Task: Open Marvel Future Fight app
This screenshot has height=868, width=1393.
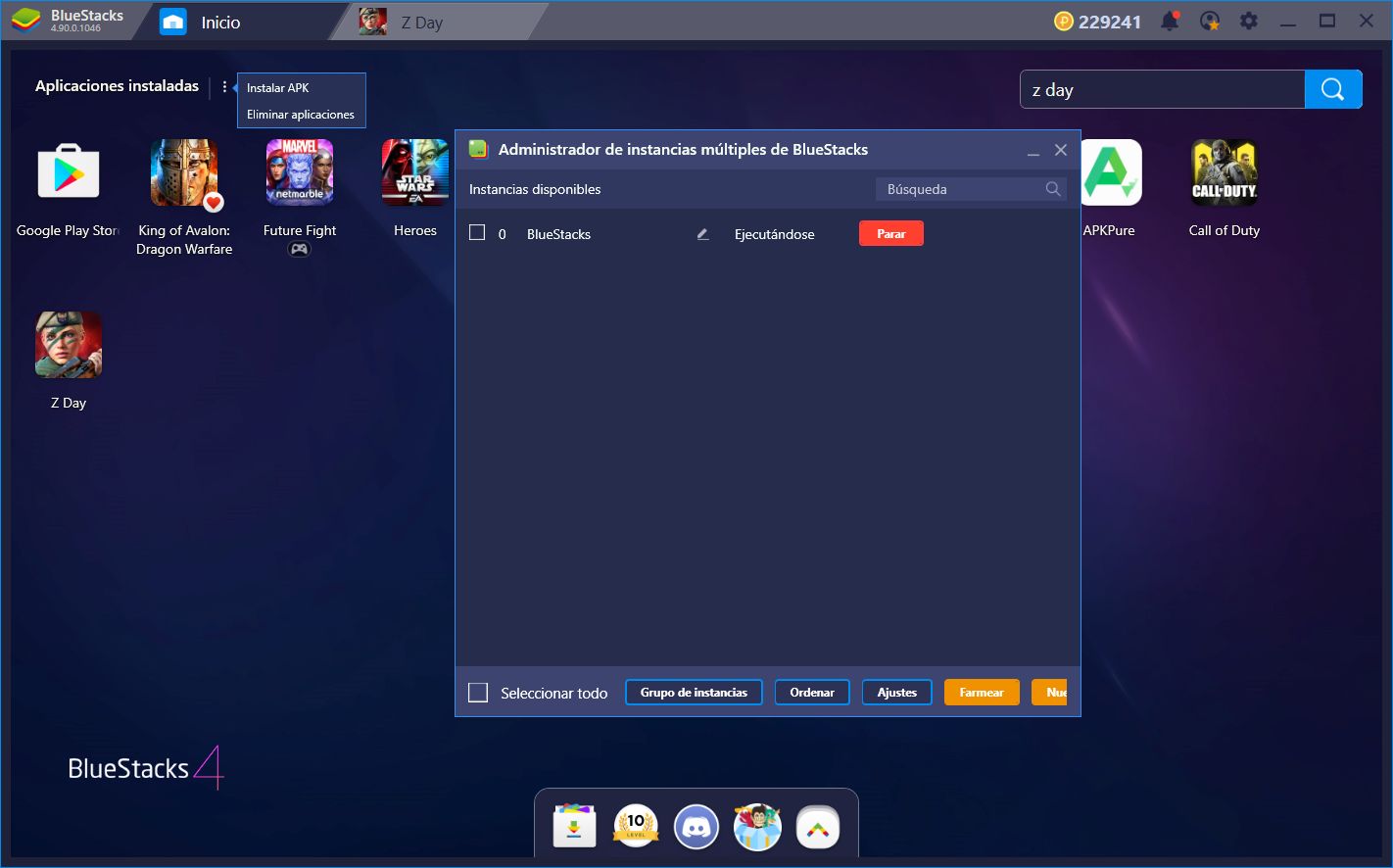Action: tap(300, 172)
